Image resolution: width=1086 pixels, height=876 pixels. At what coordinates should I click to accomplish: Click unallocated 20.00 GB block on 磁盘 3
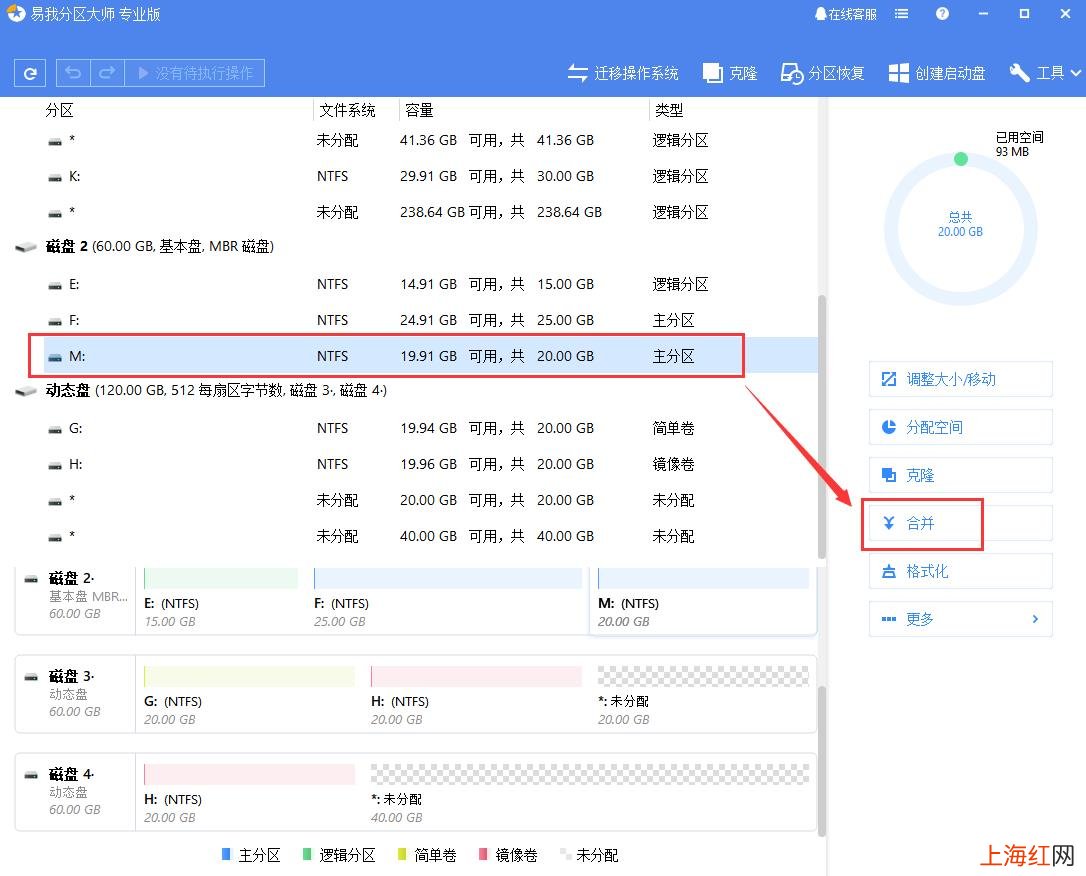703,695
